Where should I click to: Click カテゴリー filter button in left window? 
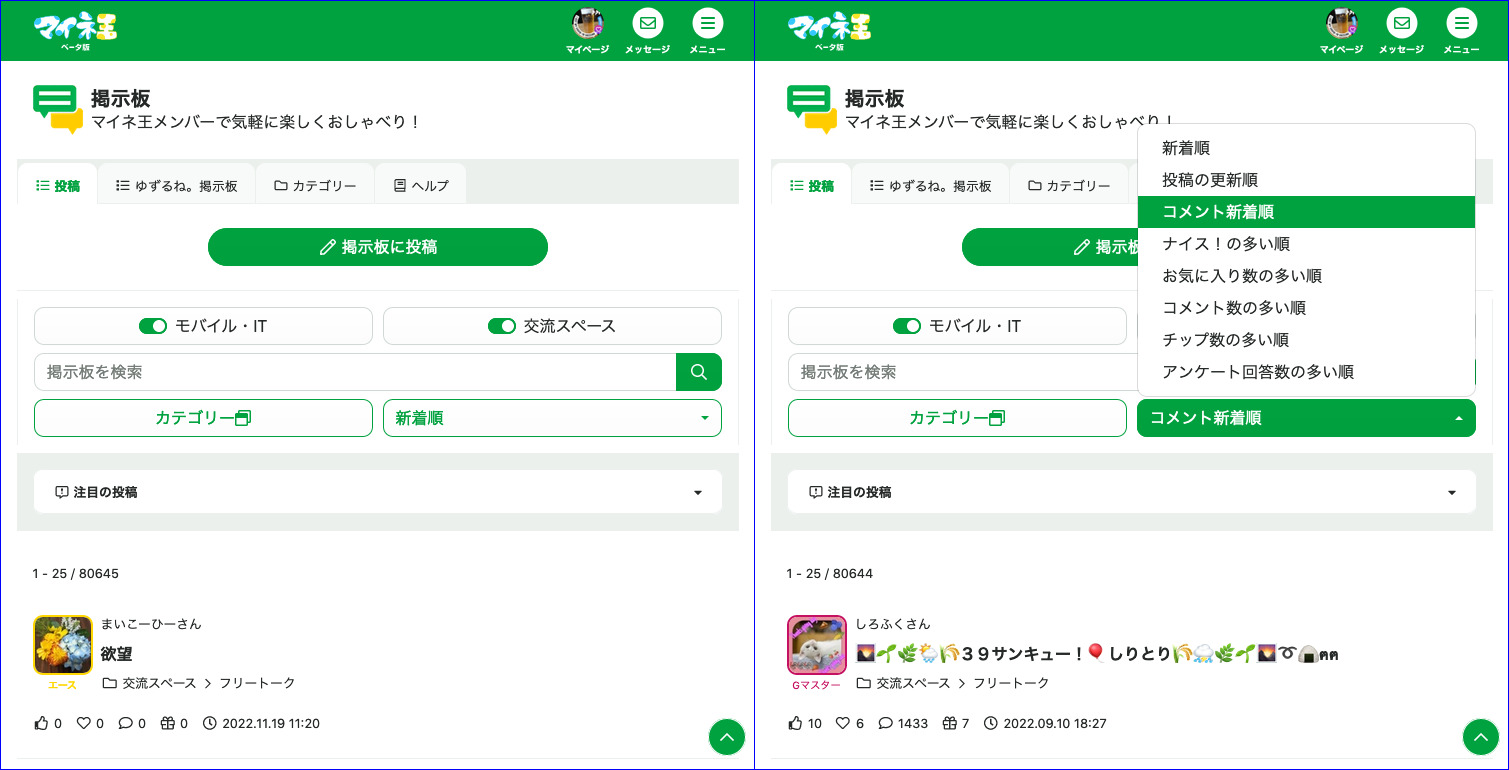[203, 418]
